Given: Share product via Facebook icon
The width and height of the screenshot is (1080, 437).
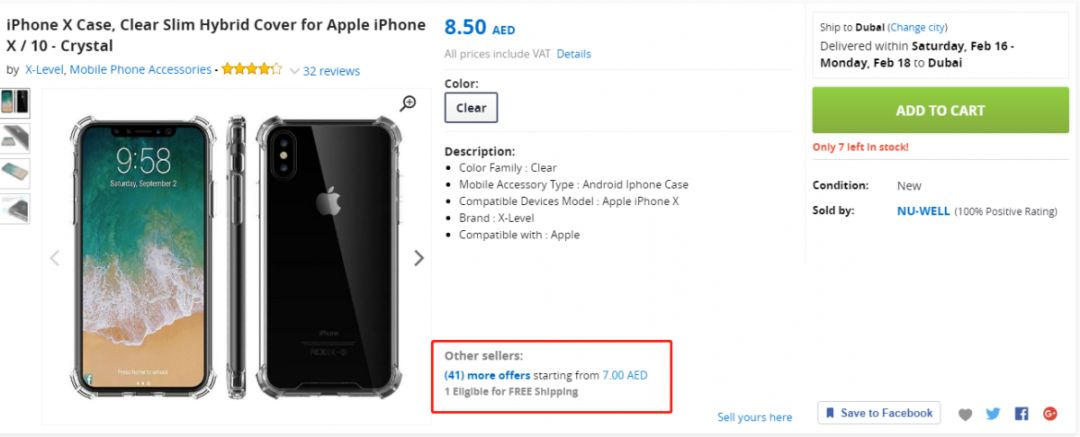Looking at the screenshot, I should (x=1021, y=414).
